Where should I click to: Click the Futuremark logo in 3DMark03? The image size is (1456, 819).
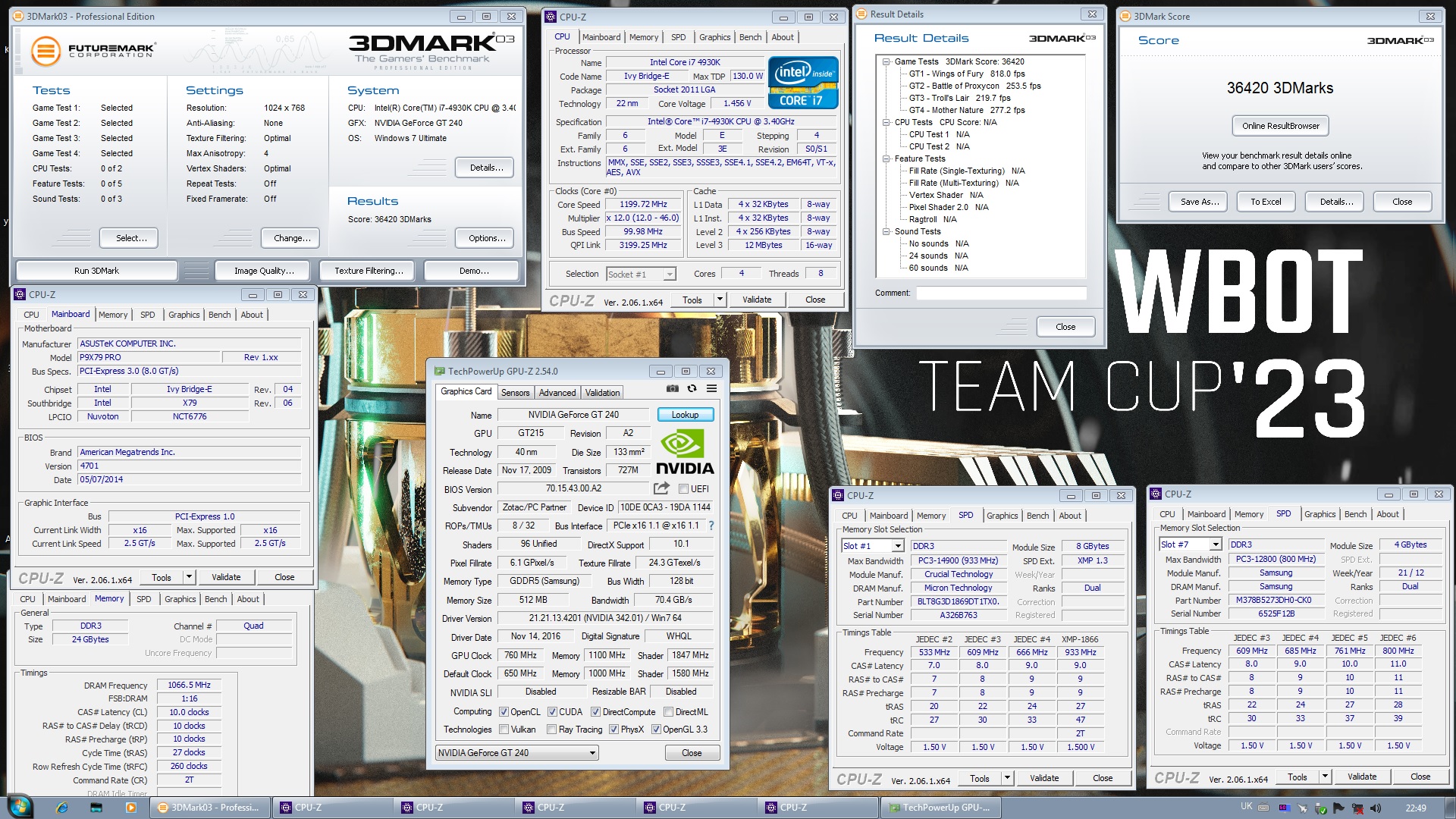click(93, 52)
